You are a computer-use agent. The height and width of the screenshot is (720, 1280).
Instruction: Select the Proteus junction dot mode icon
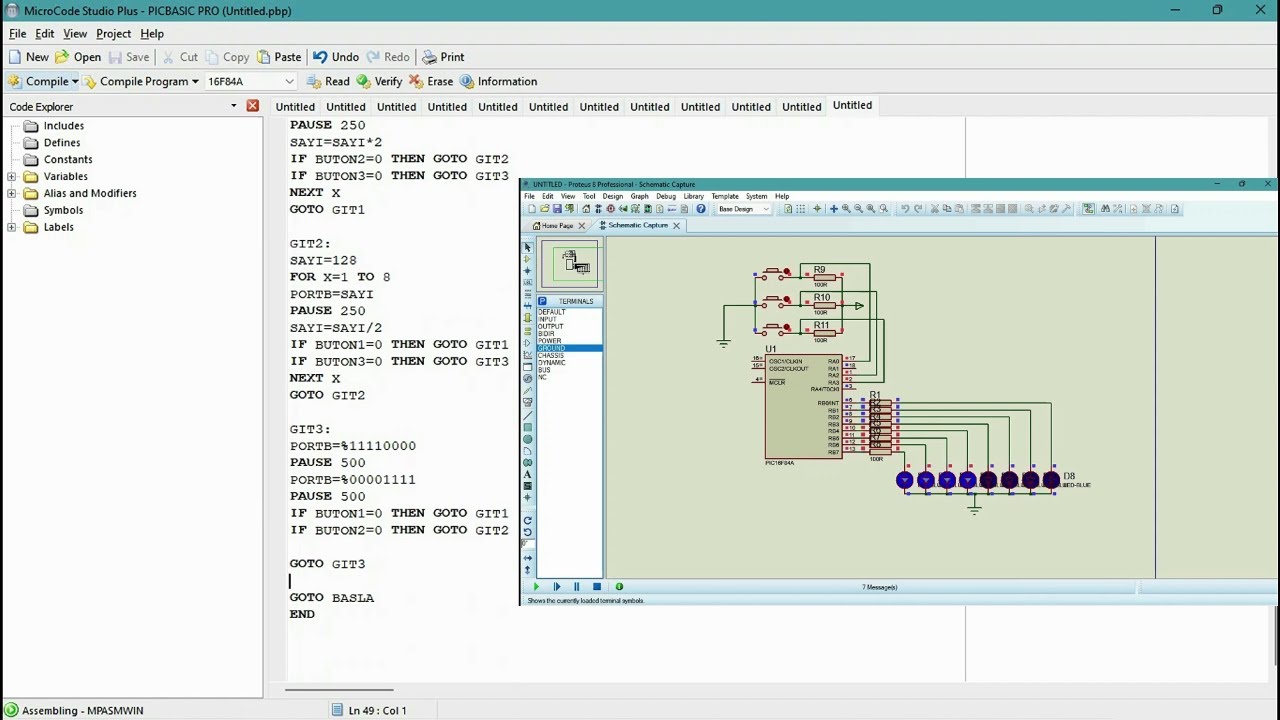click(x=528, y=271)
